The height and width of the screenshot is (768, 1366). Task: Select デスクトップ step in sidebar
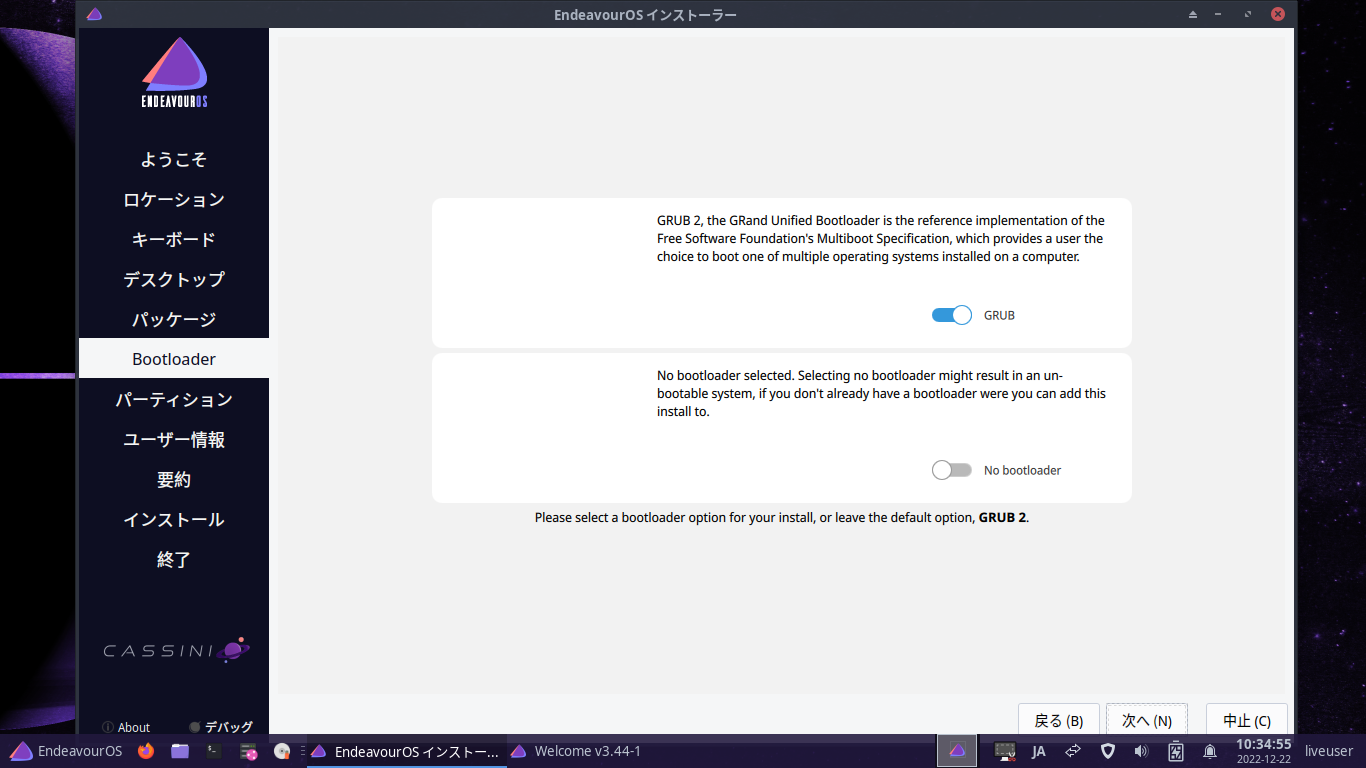click(174, 279)
